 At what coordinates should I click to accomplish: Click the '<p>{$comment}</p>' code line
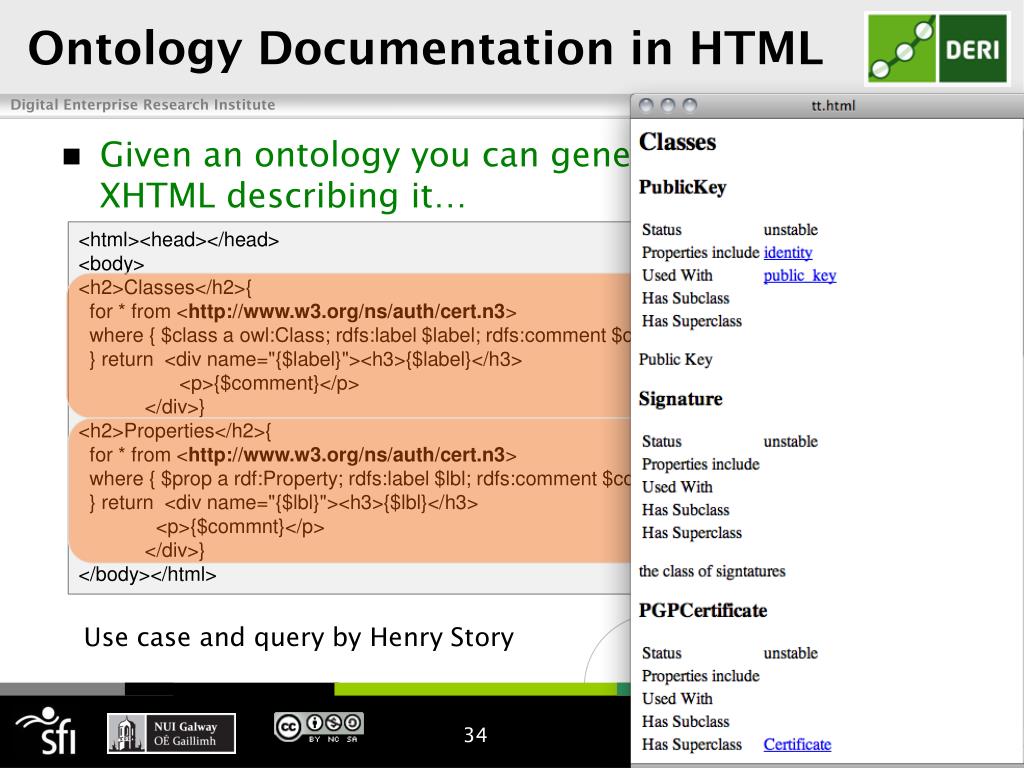point(269,383)
